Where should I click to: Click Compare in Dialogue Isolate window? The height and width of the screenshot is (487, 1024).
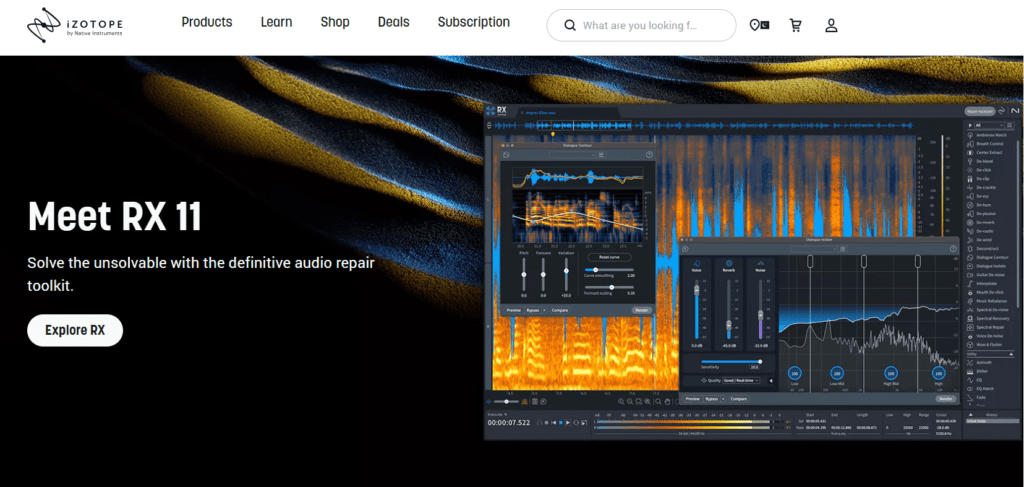(739, 398)
